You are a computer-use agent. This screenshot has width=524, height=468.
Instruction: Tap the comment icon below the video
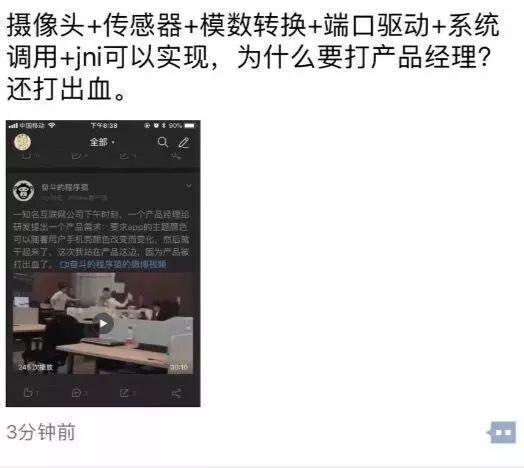pos(79,392)
